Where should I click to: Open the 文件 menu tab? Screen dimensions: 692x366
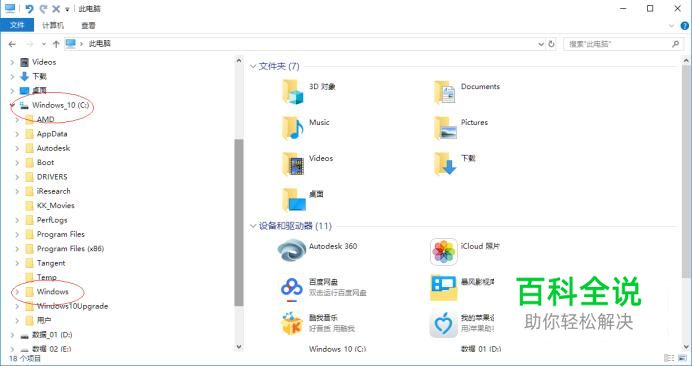pyautogui.click(x=17, y=25)
